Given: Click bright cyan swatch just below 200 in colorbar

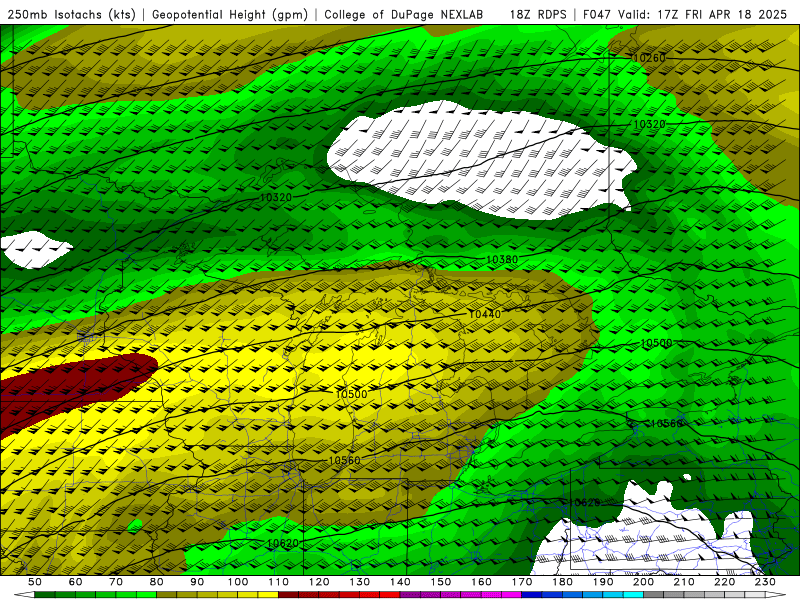Looking at the screenshot, I should 634,595.
